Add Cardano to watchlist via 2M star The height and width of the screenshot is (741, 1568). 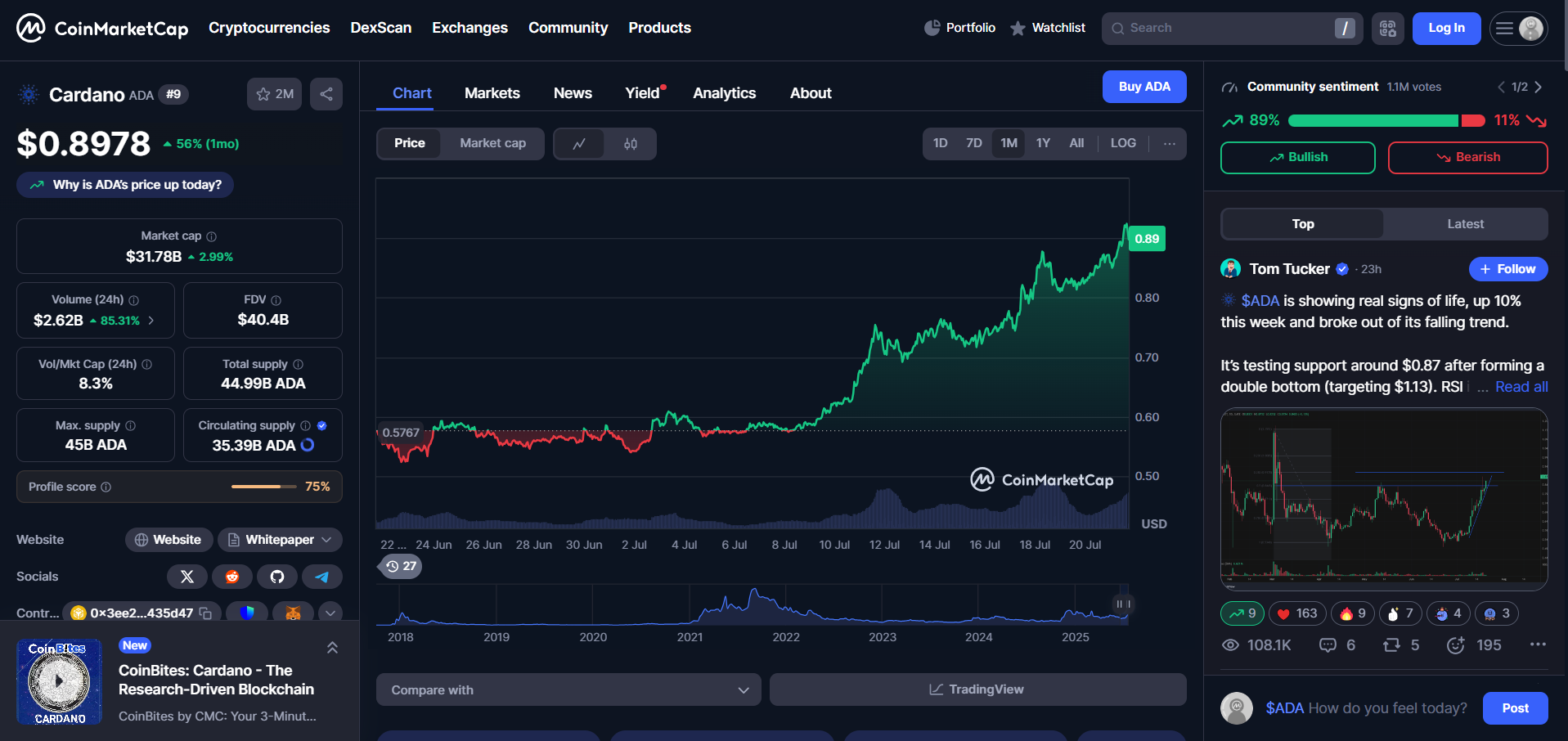(274, 94)
